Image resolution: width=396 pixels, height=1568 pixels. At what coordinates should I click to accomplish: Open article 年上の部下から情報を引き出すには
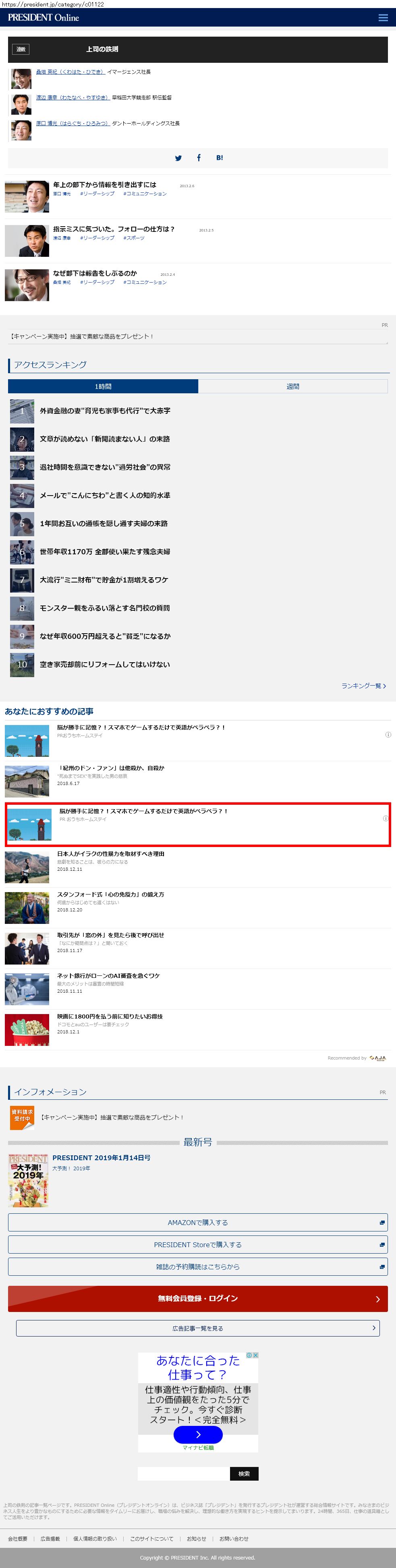(104, 184)
